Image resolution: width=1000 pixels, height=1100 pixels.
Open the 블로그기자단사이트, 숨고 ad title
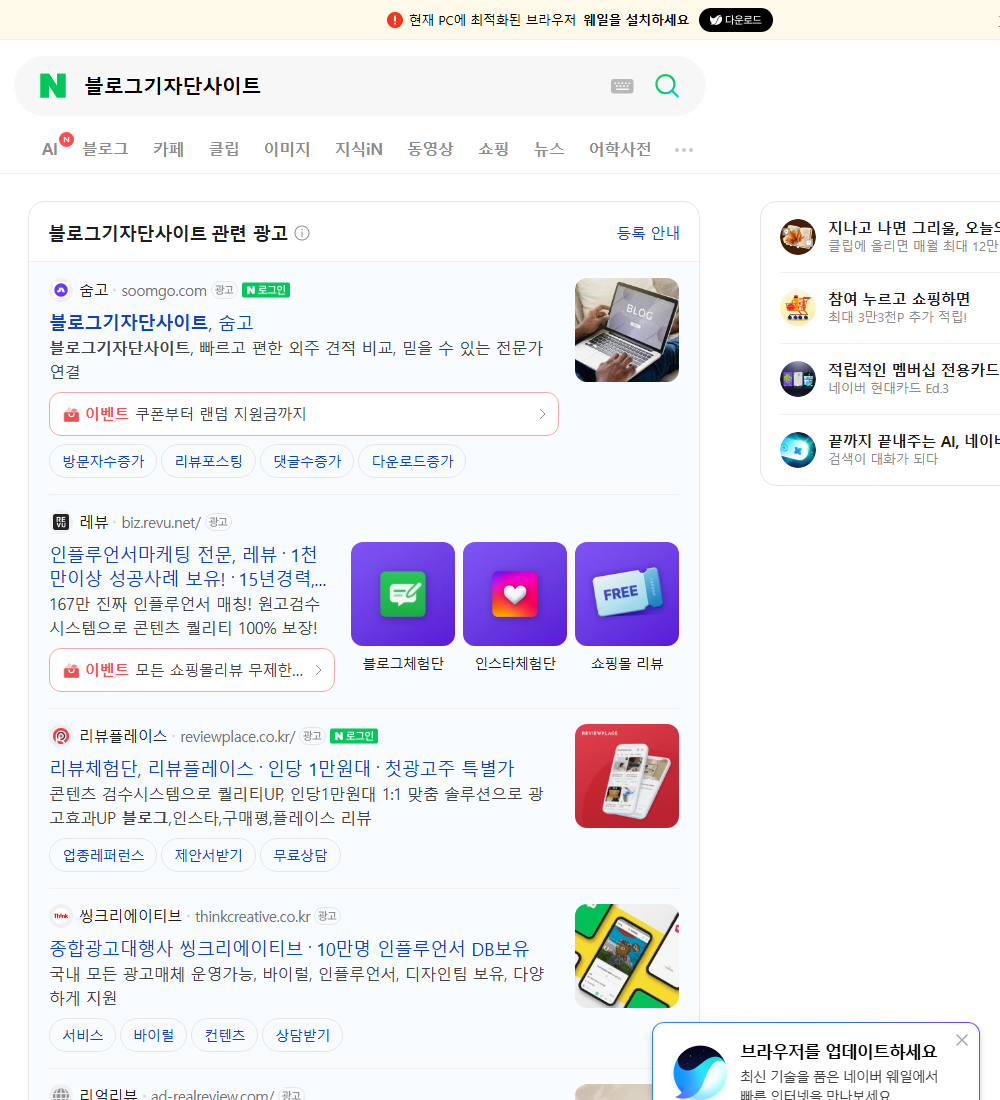151,322
